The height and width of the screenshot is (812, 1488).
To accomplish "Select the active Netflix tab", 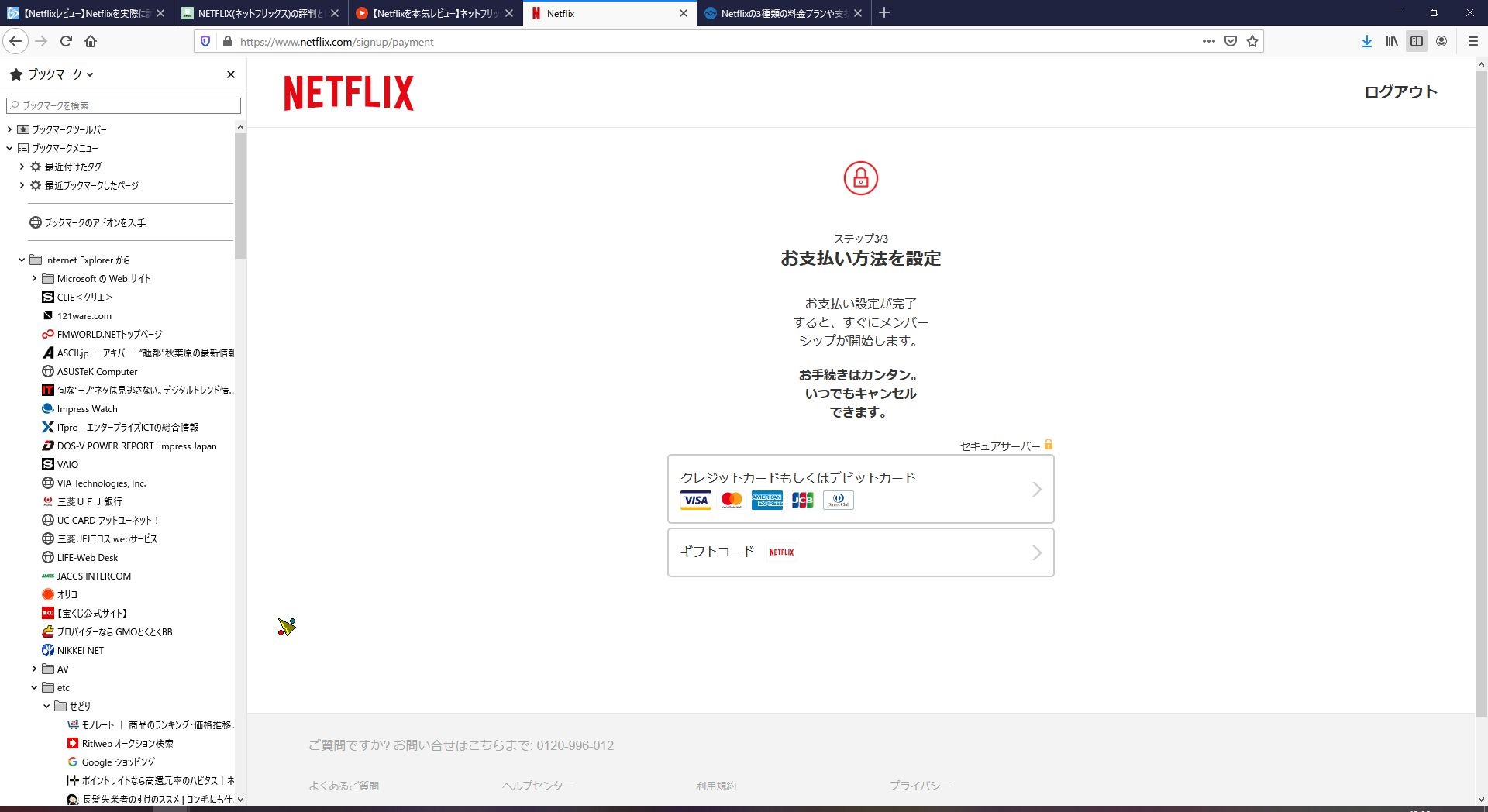I will tap(608, 13).
